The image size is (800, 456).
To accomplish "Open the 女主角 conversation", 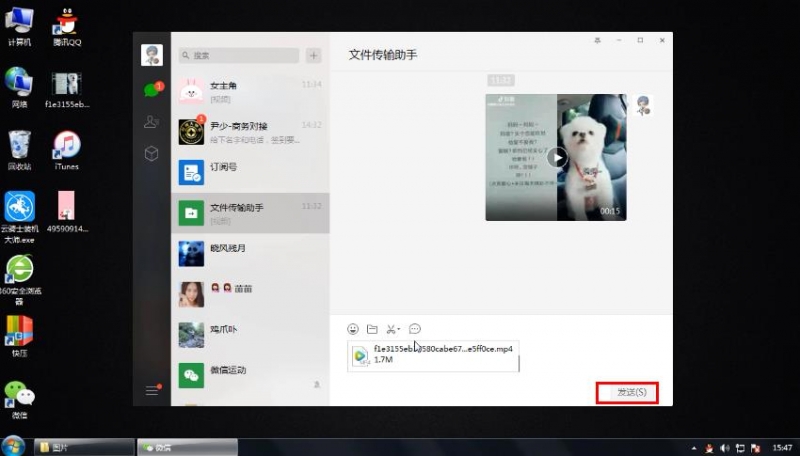I will pos(251,91).
